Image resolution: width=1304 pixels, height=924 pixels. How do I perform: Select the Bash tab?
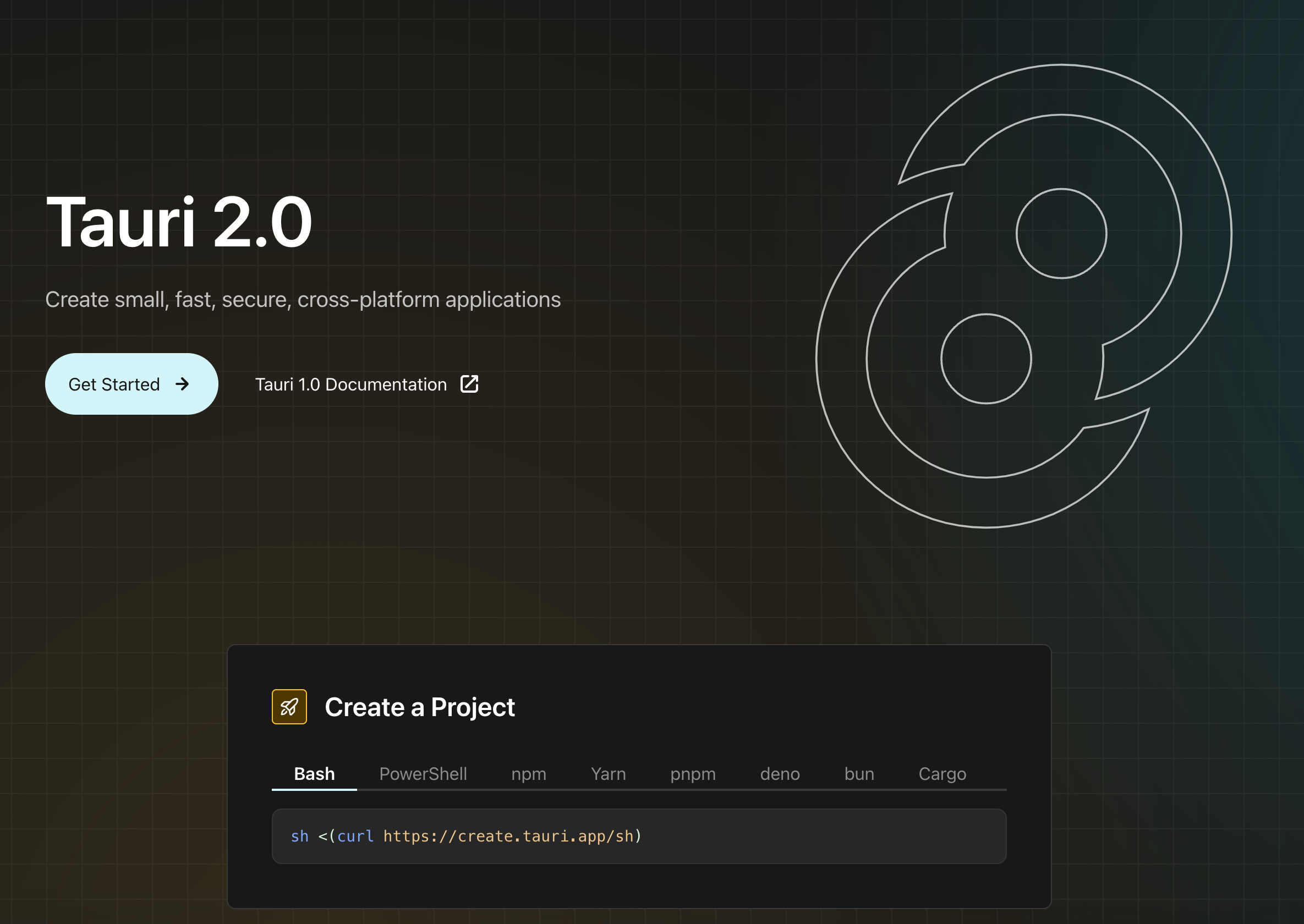point(314,774)
